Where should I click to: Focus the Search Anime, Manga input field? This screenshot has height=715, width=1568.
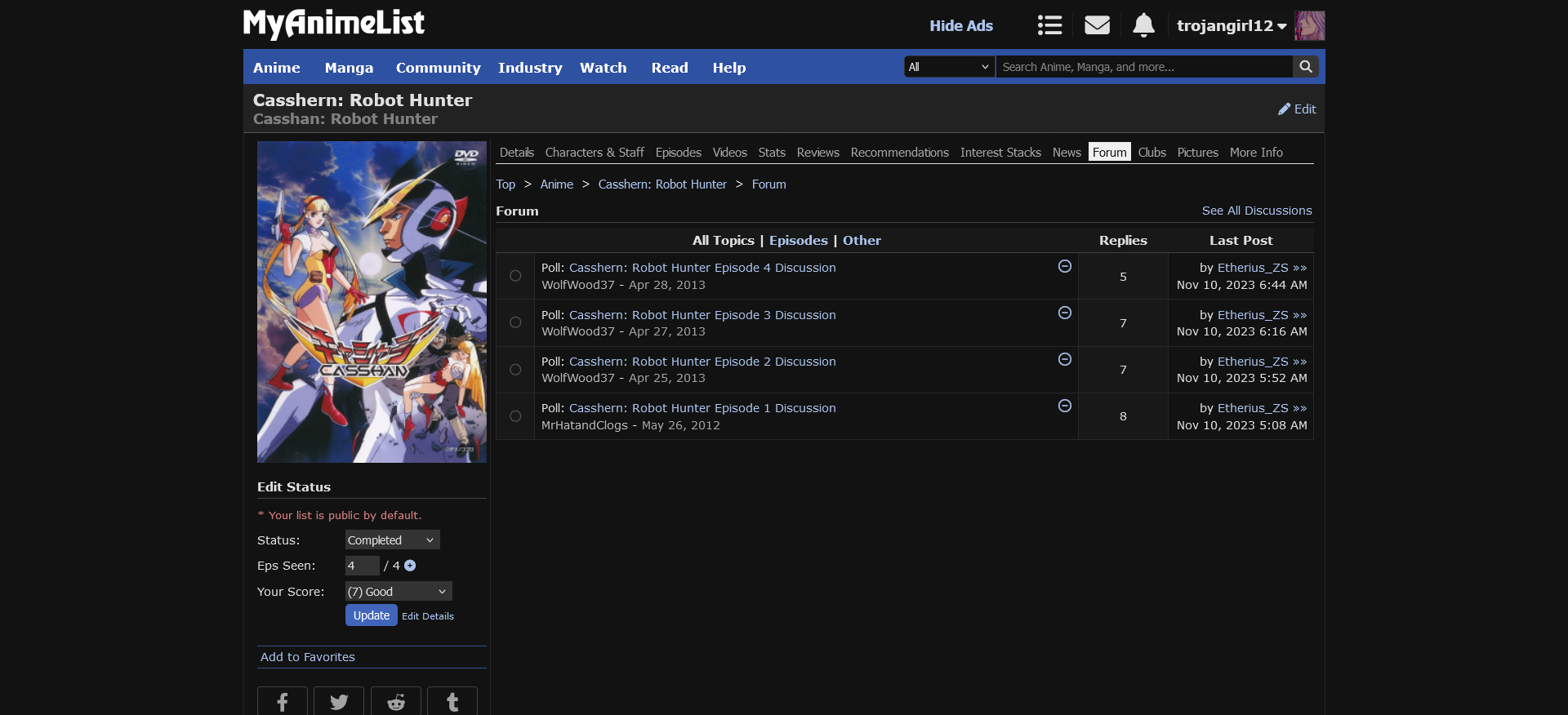(1143, 67)
